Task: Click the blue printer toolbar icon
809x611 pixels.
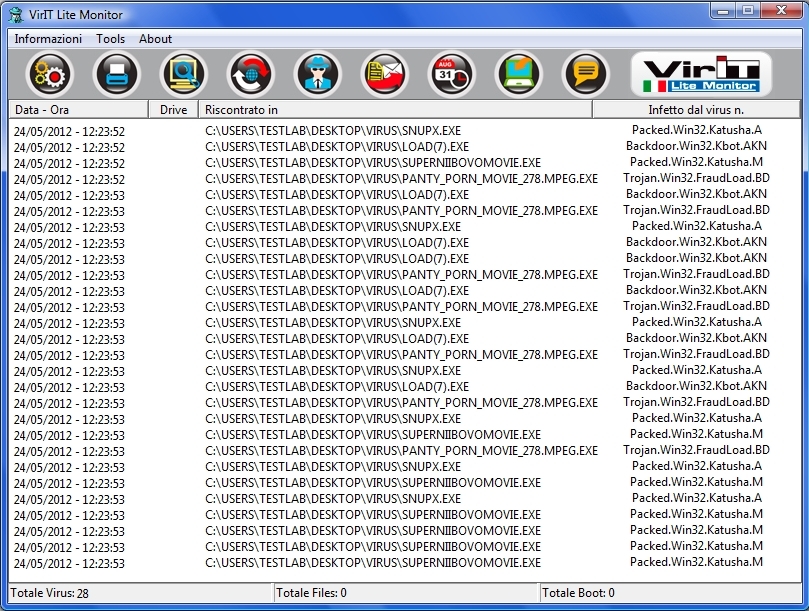Action: tap(117, 74)
